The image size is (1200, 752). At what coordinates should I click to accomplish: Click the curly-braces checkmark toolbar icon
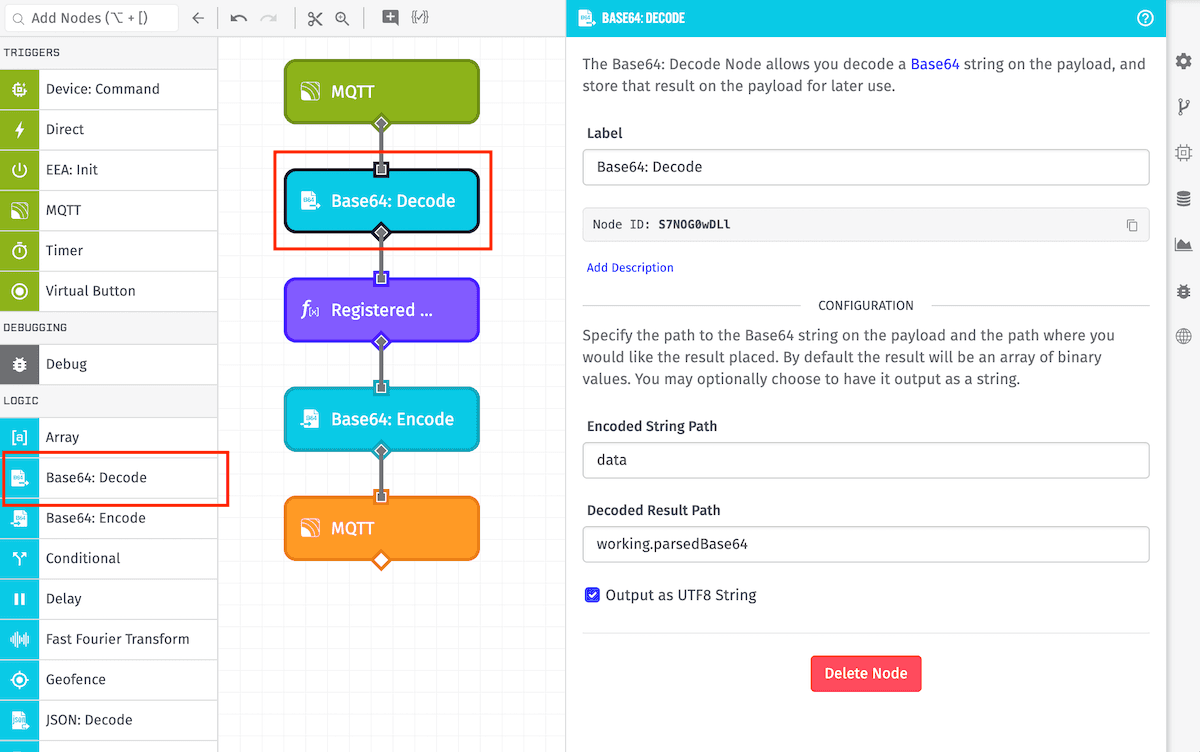tap(420, 18)
